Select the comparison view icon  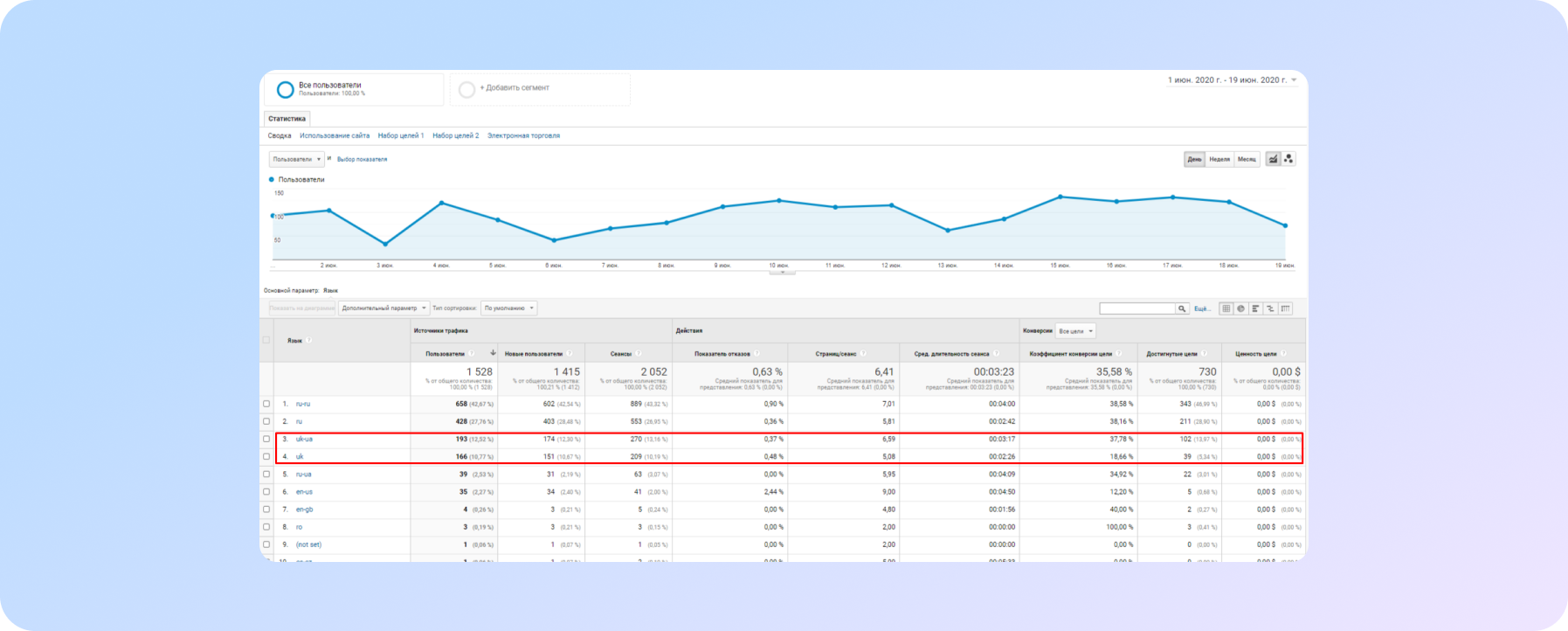(x=1271, y=309)
